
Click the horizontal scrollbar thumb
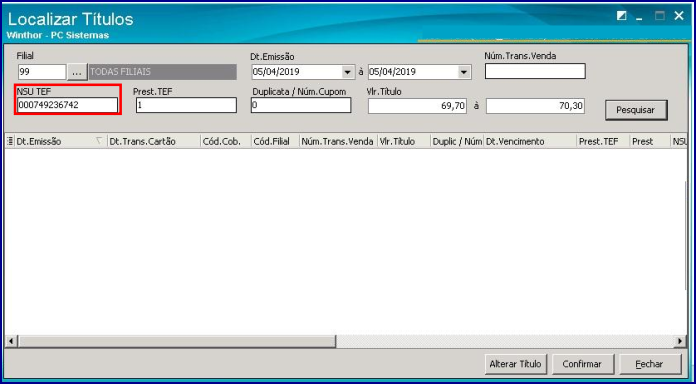point(177,341)
